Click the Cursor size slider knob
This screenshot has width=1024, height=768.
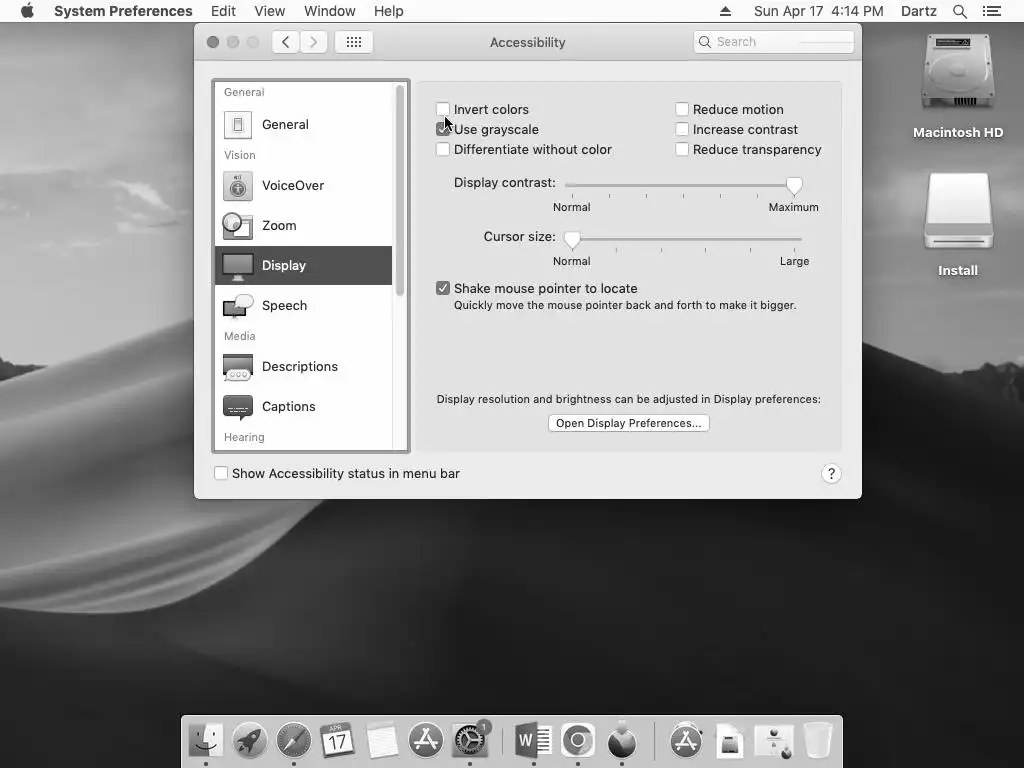(571, 240)
